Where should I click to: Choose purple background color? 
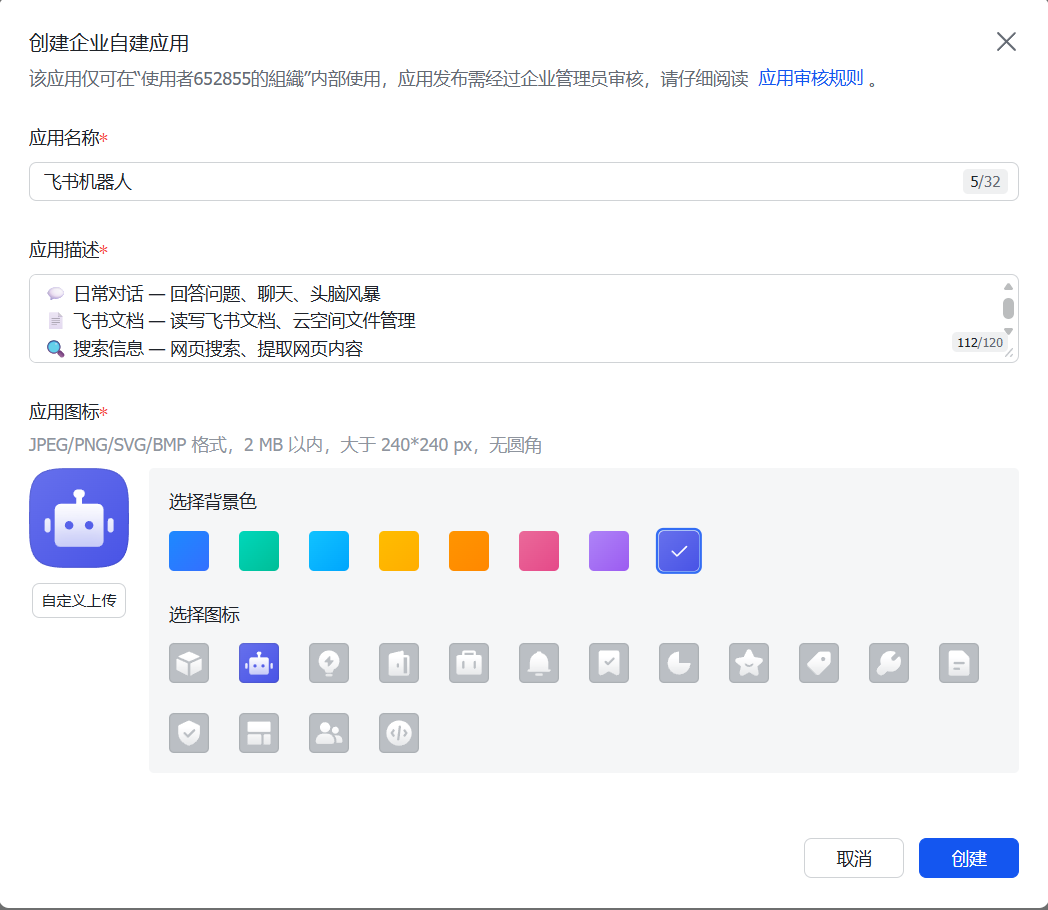point(609,551)
